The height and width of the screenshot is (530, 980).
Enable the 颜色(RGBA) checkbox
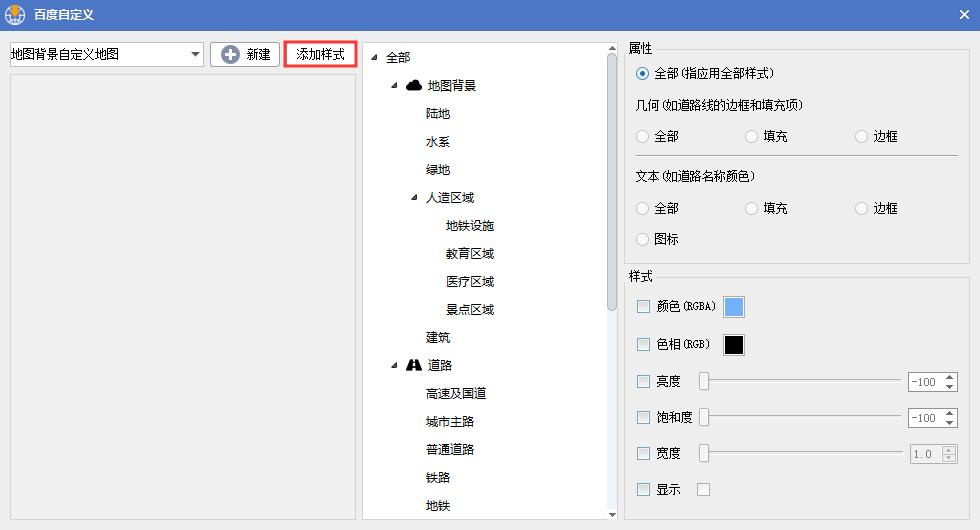[x=643, y=306]
